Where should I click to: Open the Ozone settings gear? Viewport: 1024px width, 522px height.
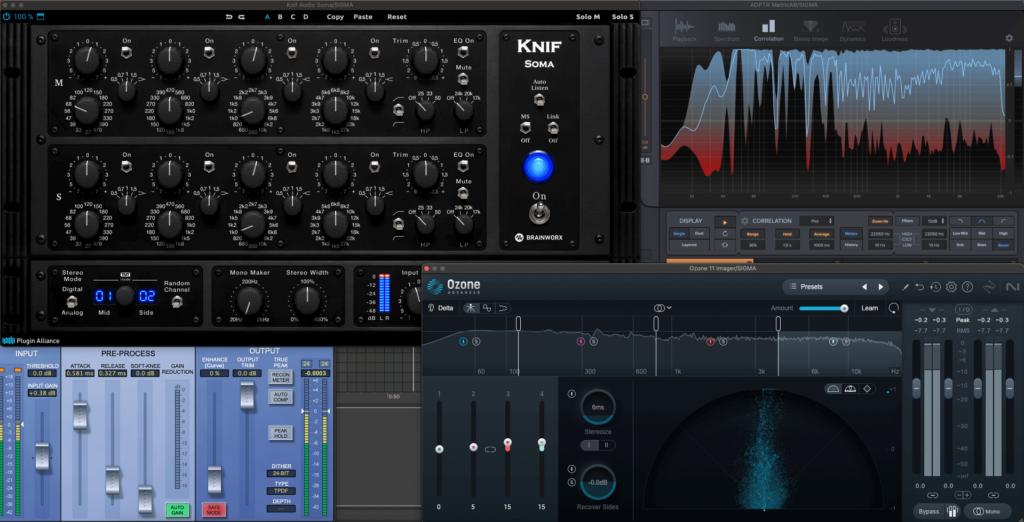[x=951, y=287]
